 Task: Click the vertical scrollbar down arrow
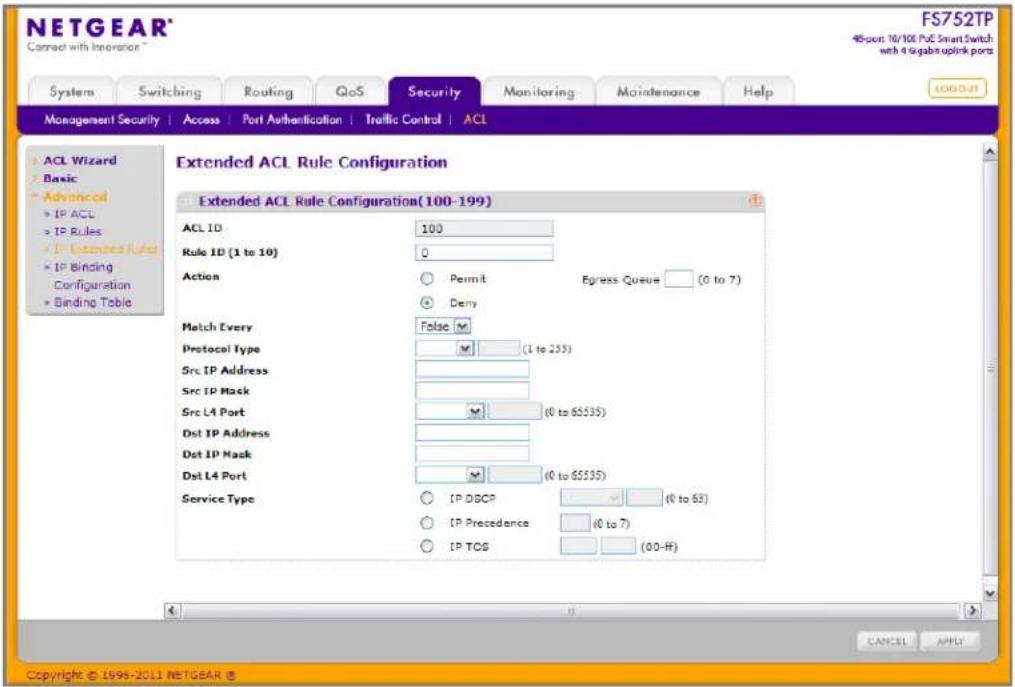pyautogui.click(x=990, y=592)
